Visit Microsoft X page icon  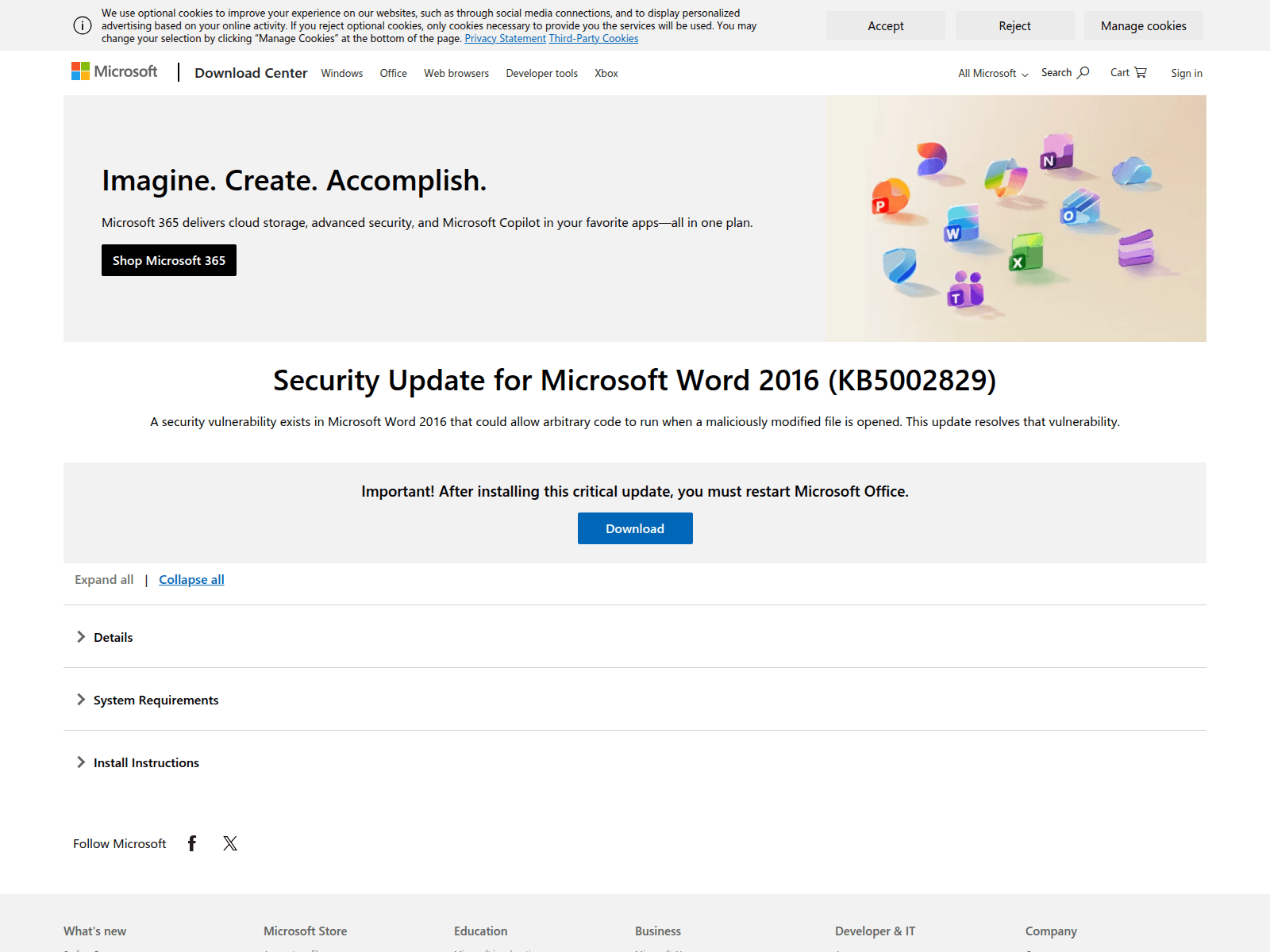(x=230, y=843)
